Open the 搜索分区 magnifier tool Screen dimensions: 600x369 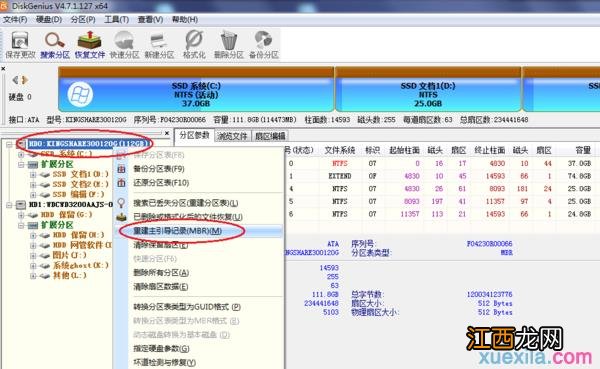click(55, 44)
